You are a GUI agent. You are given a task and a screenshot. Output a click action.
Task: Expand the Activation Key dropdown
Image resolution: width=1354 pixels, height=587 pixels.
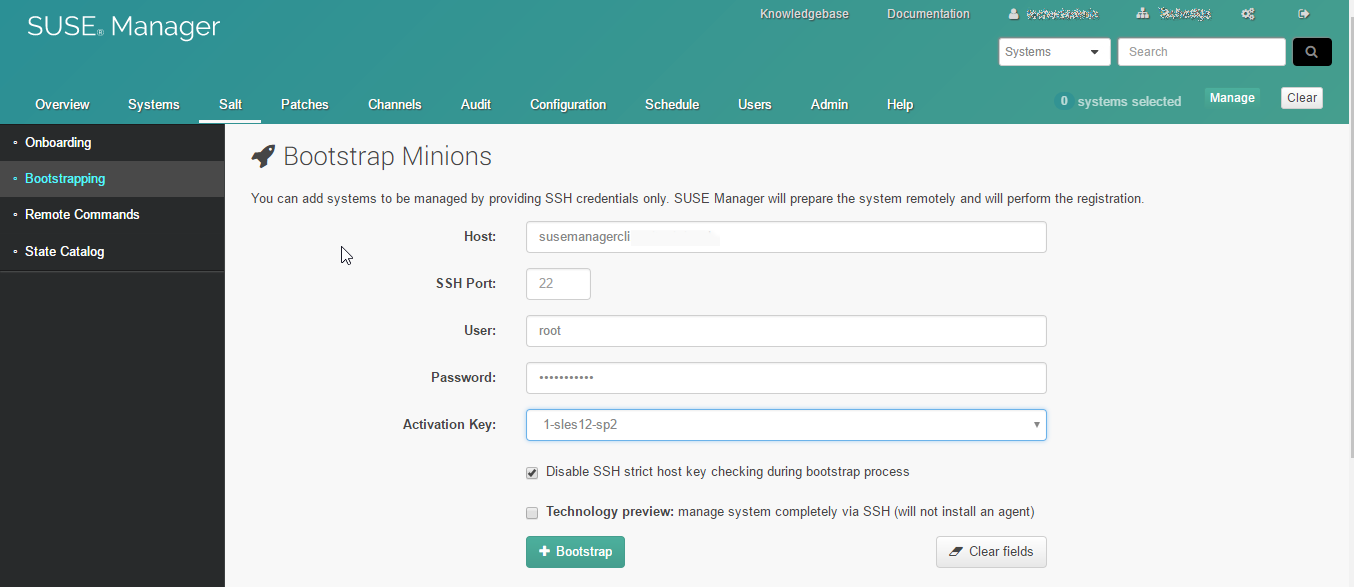pyautogui.click(x=786, y=425)
